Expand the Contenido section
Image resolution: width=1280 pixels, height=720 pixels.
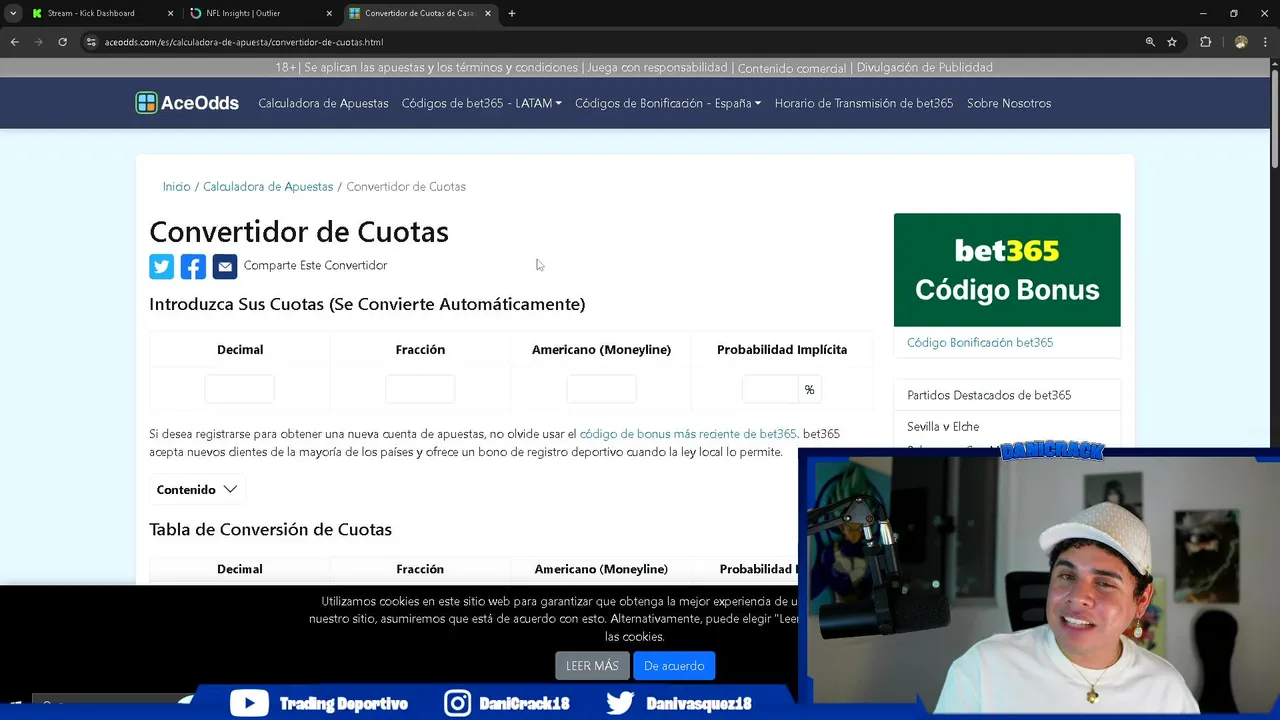[197, 489]
